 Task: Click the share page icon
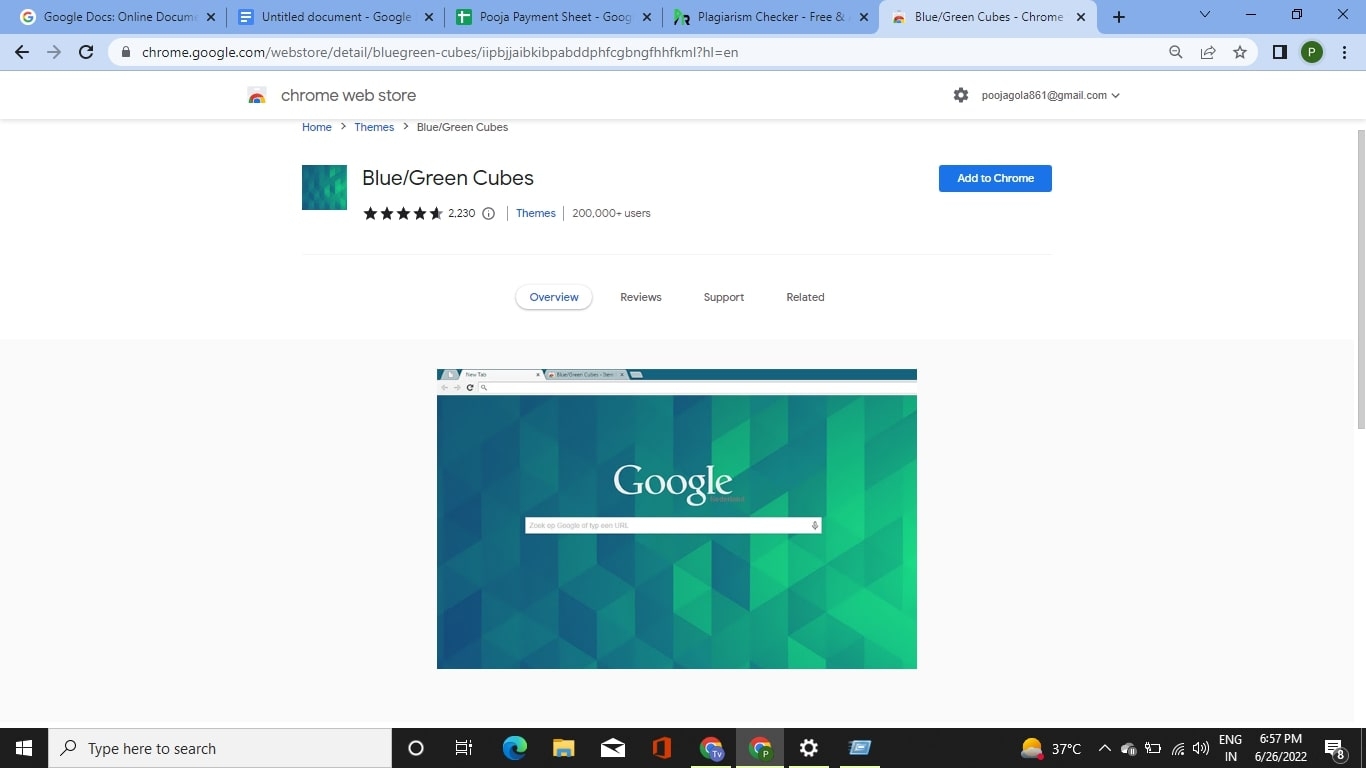click(x=1208, y=52)
